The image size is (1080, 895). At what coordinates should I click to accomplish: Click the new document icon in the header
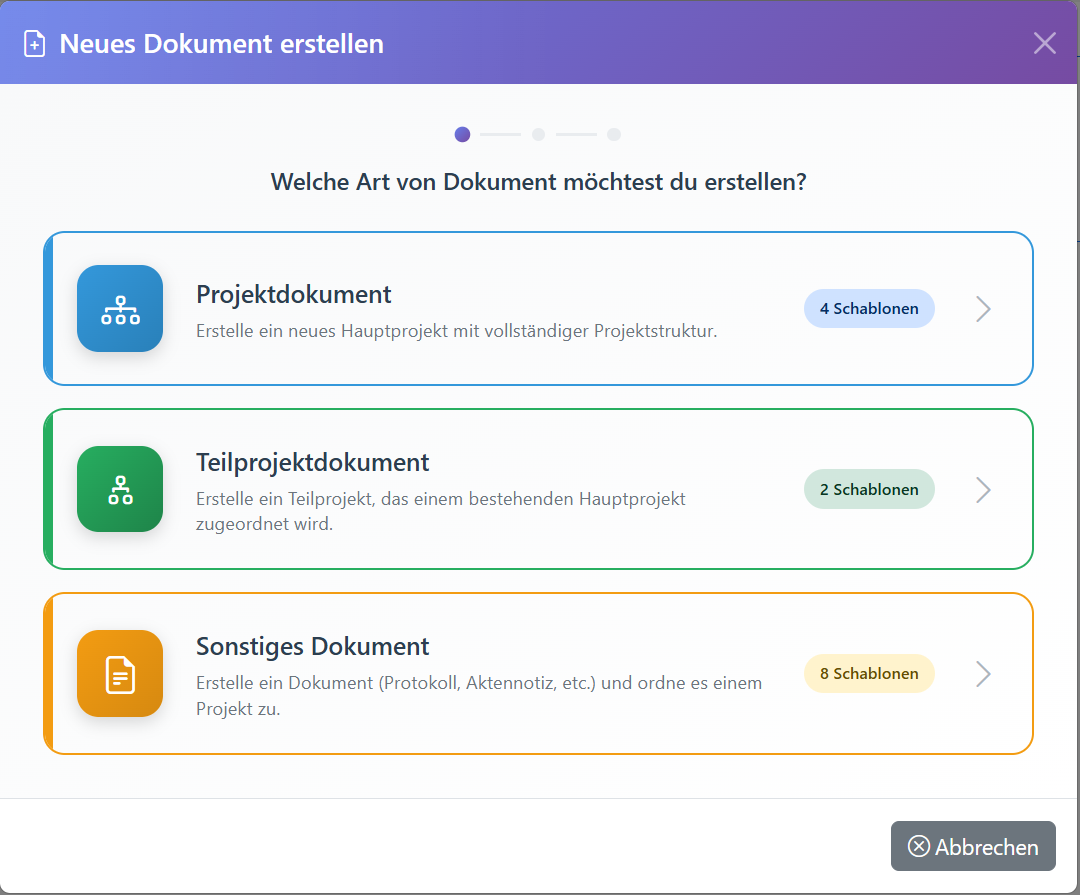click(x=33, y=43)
